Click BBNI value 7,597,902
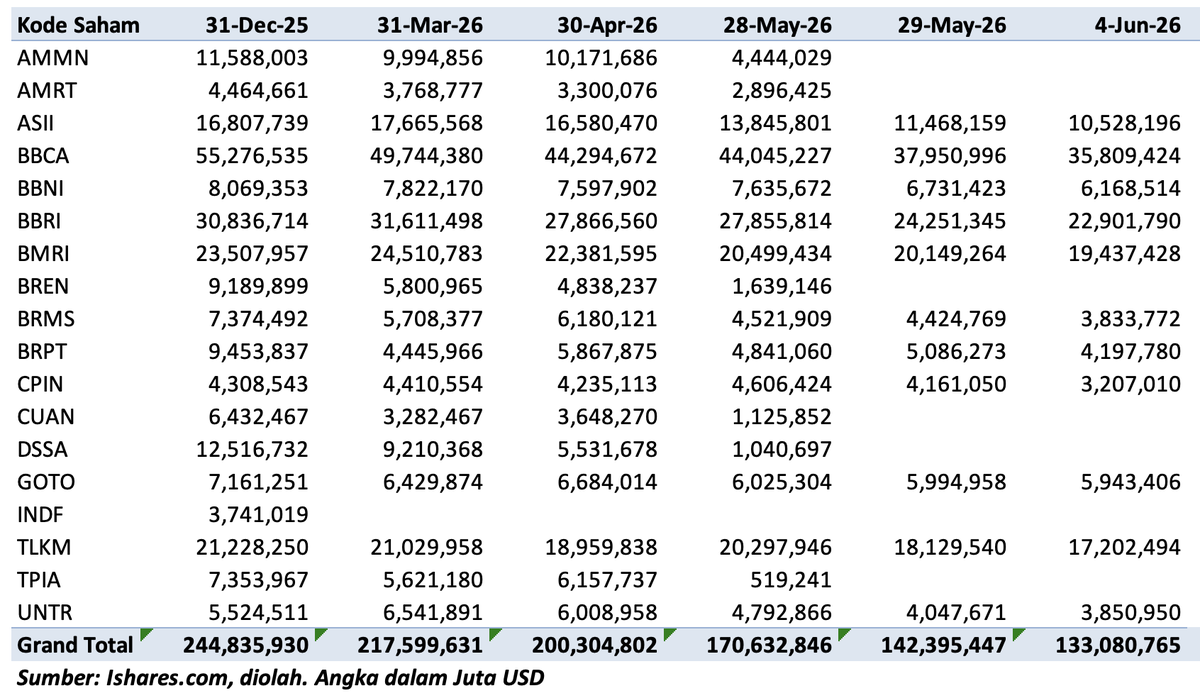Viewport: 1200px width, 698px height. pyautogui.click(x=608, y=188)
